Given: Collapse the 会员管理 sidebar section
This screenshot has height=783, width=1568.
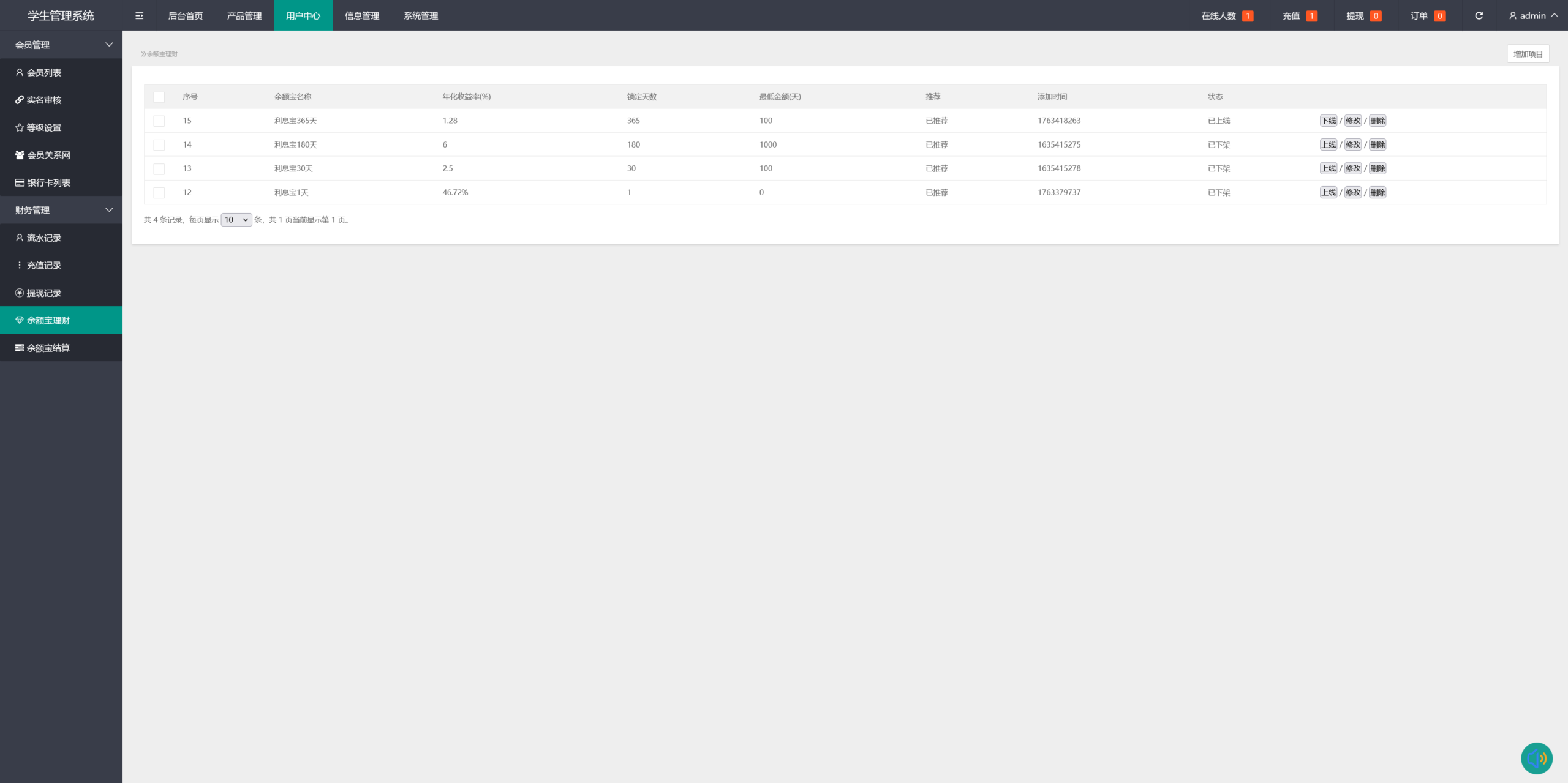Looking at the screenshot, I should click(x=109, y=45).
